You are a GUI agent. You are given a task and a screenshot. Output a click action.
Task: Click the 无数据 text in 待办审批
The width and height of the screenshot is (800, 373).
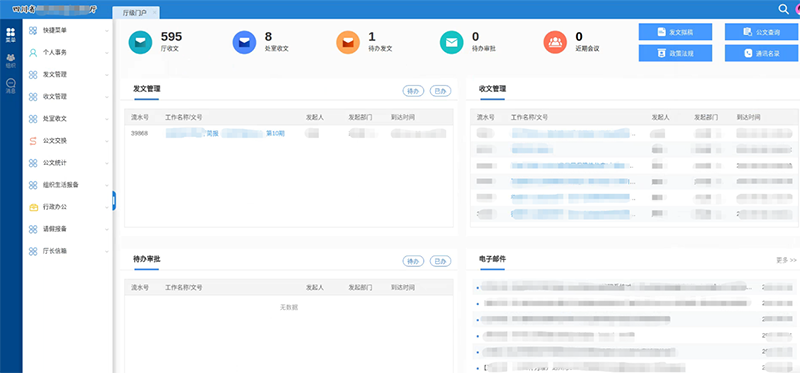tap(289, 308)
